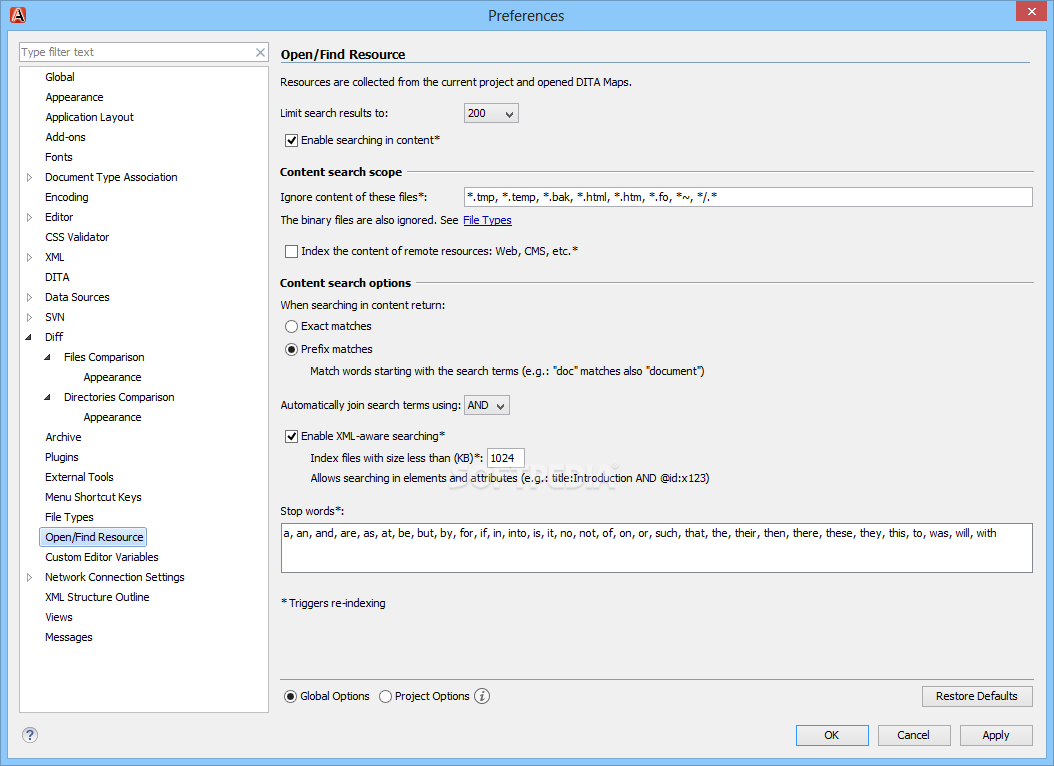Select Appearance under Files Comparison
Image resolution: width=1054 pixels, height=766 pixels.
pos(112,378)
